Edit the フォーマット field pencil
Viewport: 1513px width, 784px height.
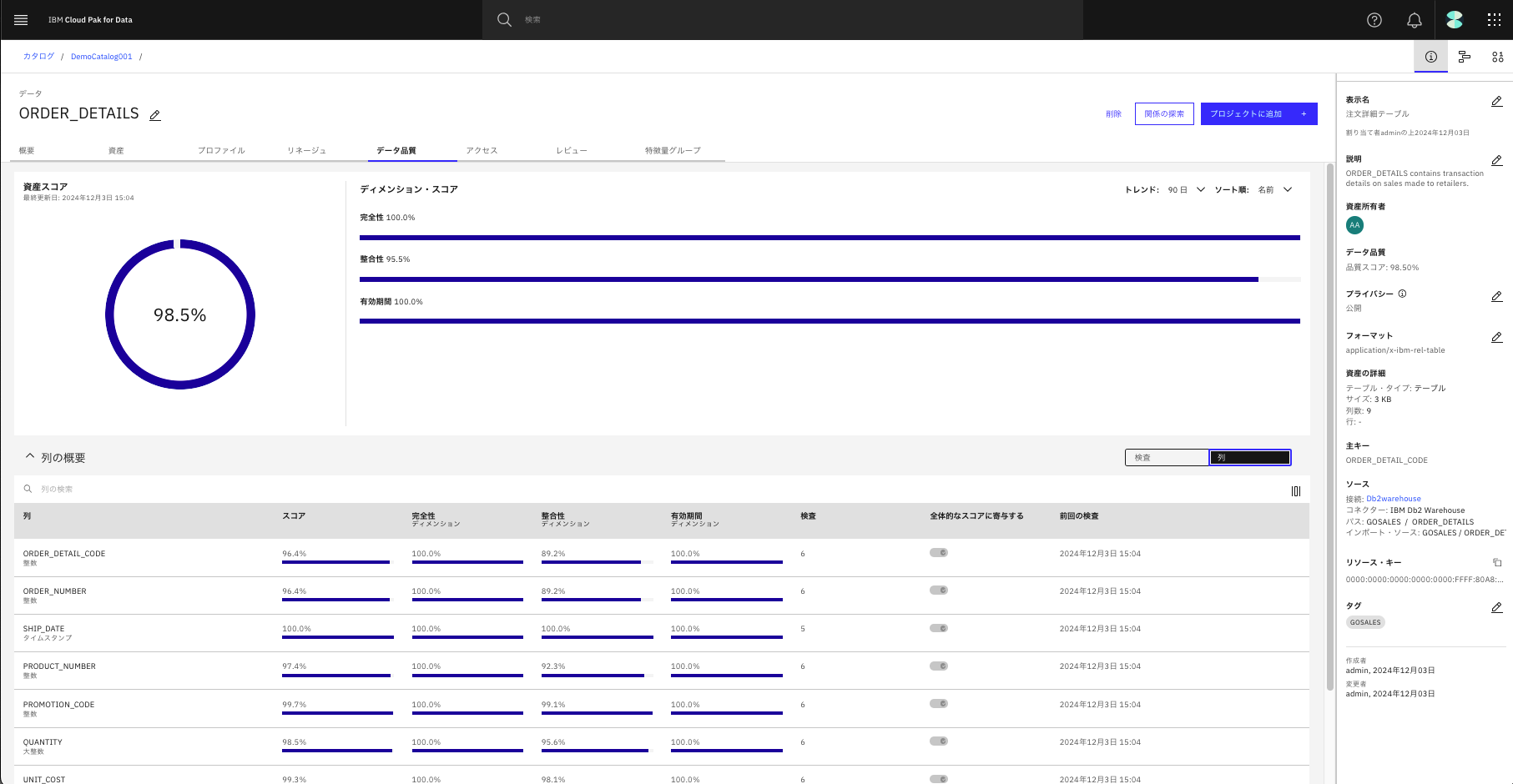pos(1497,337)
